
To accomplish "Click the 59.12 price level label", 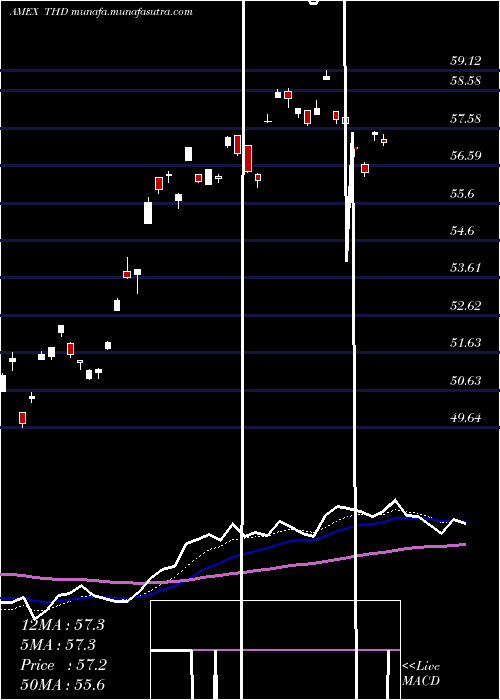I will pyautogui.click(x=466, y=61).
